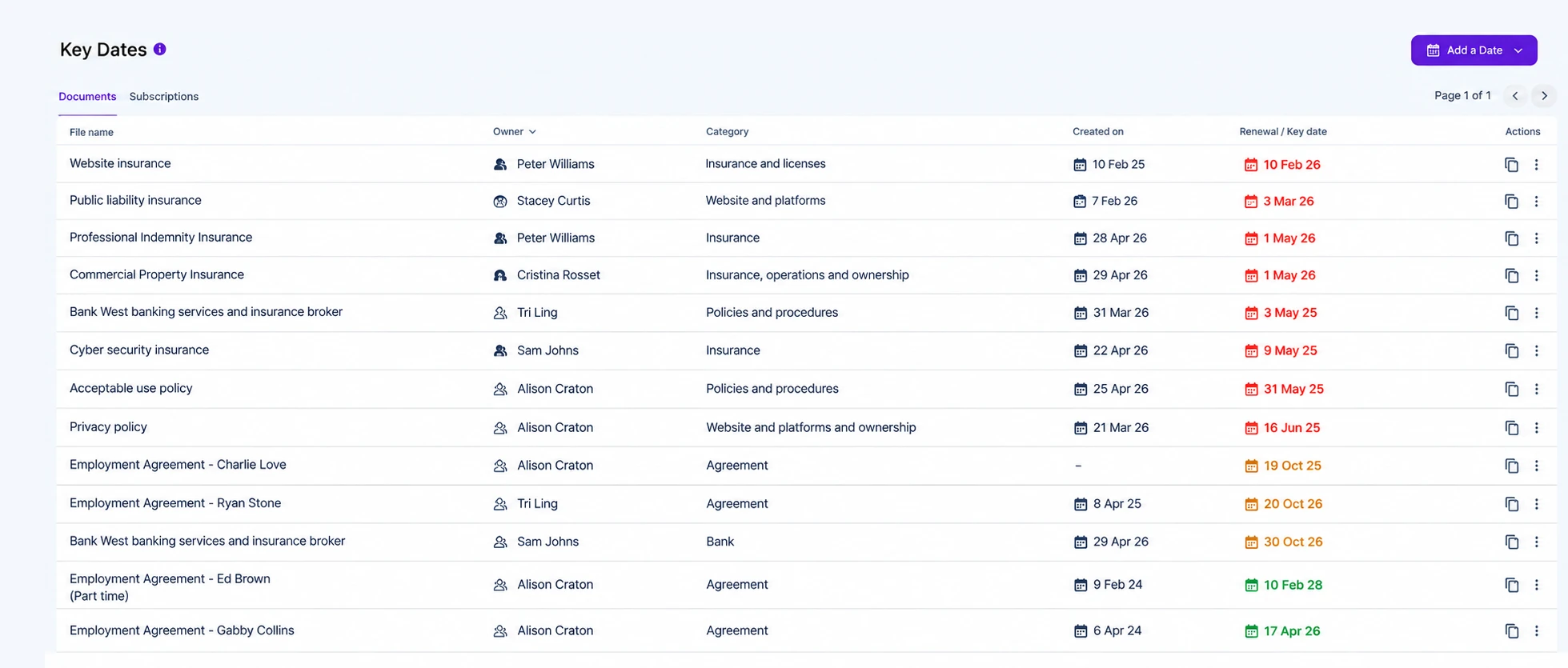
Task: Open more options for Charlie Love agreement
Action: pos(1536,466)
